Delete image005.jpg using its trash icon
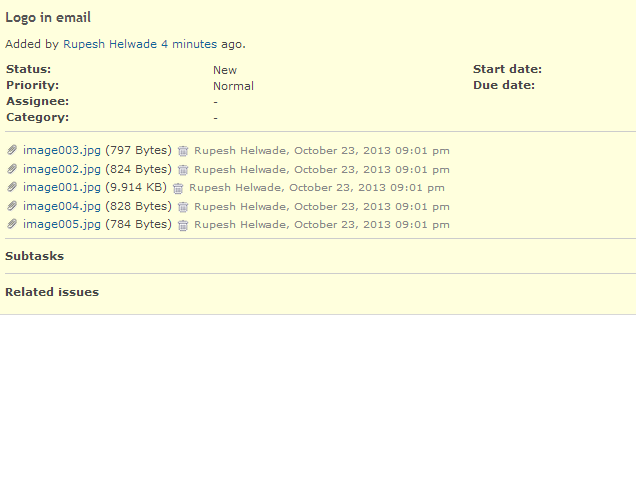 point(183,225)
